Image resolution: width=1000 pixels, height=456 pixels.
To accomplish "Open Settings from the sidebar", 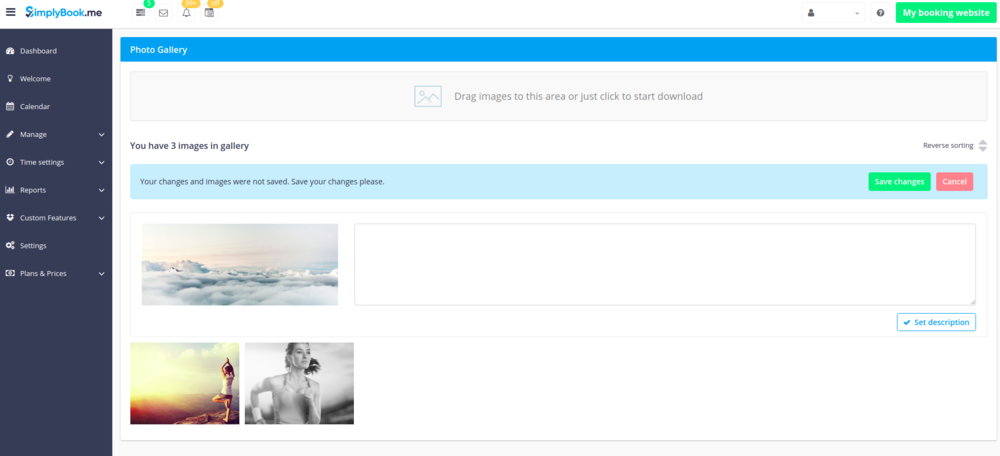I will coord(33,245).
